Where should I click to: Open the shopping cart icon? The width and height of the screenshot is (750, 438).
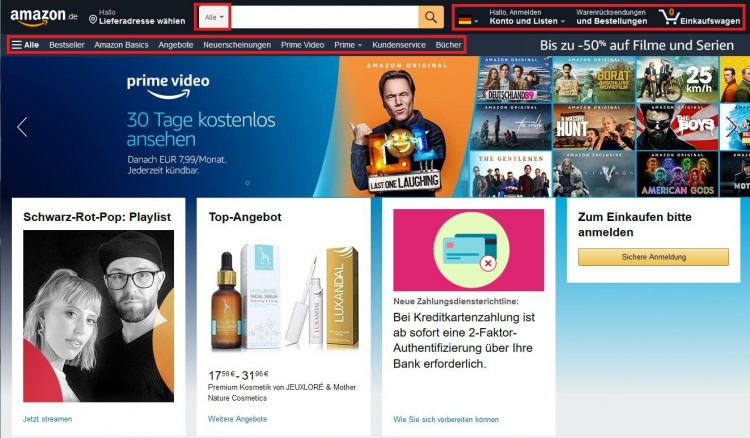(x=668, y=17)
